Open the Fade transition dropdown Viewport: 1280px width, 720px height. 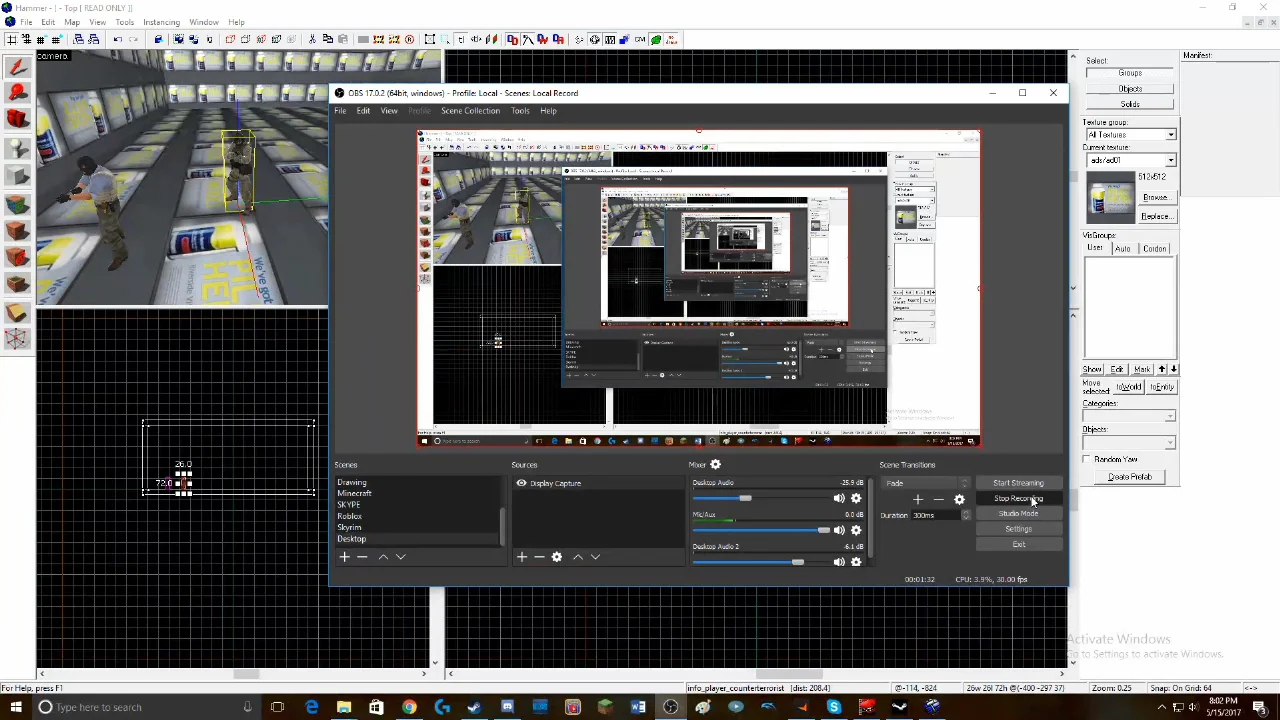[x=925, y=483]
